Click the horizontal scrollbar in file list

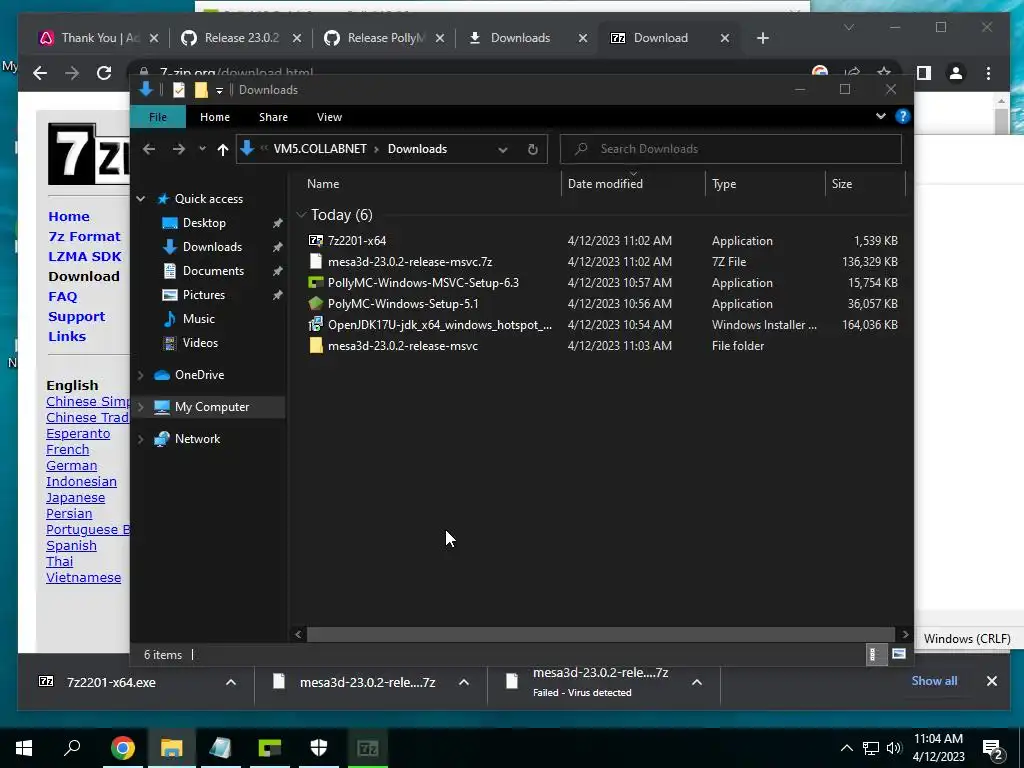click(x=600, y=634)
